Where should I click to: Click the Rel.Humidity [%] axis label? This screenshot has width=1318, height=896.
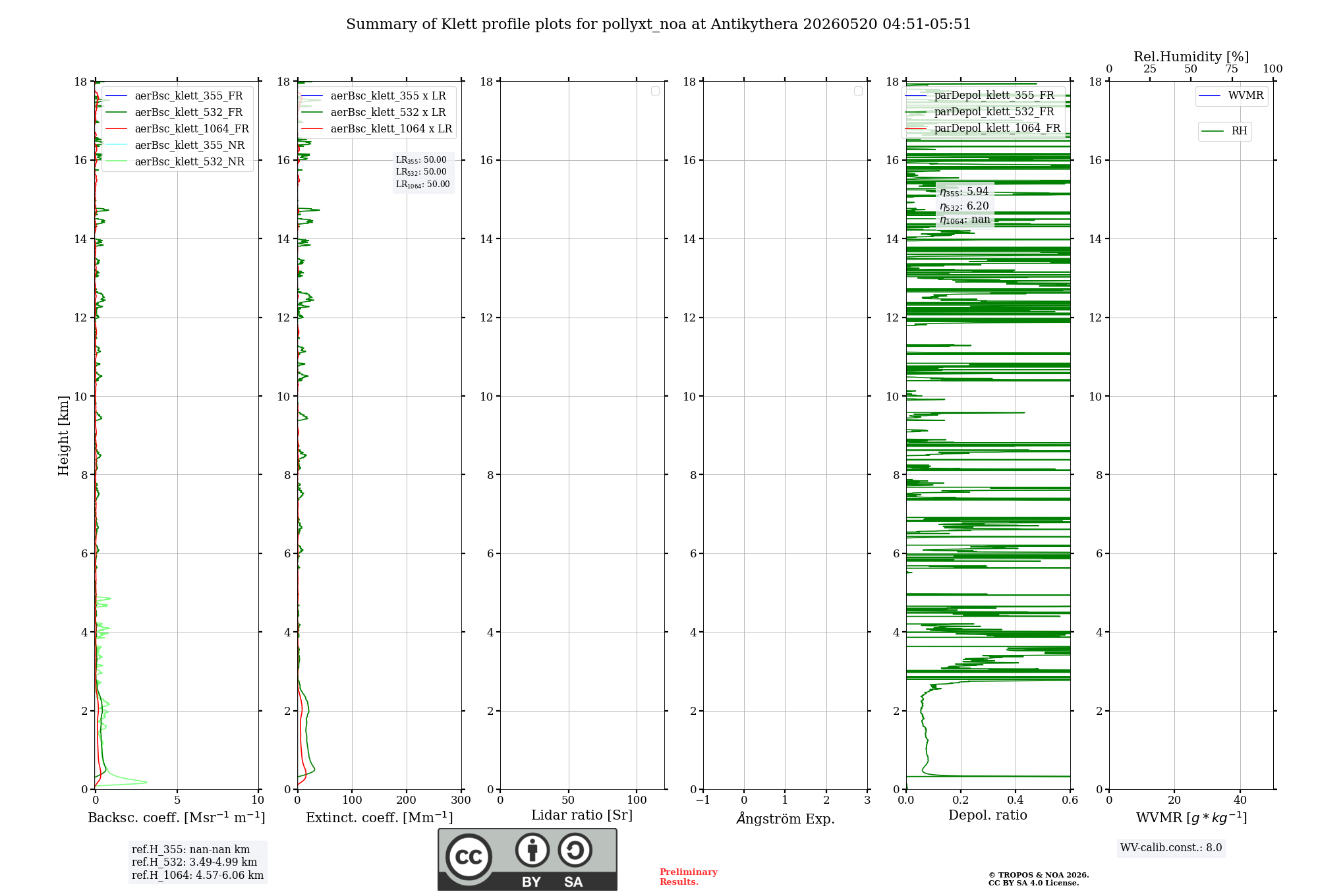click(x=1191, y=57)
